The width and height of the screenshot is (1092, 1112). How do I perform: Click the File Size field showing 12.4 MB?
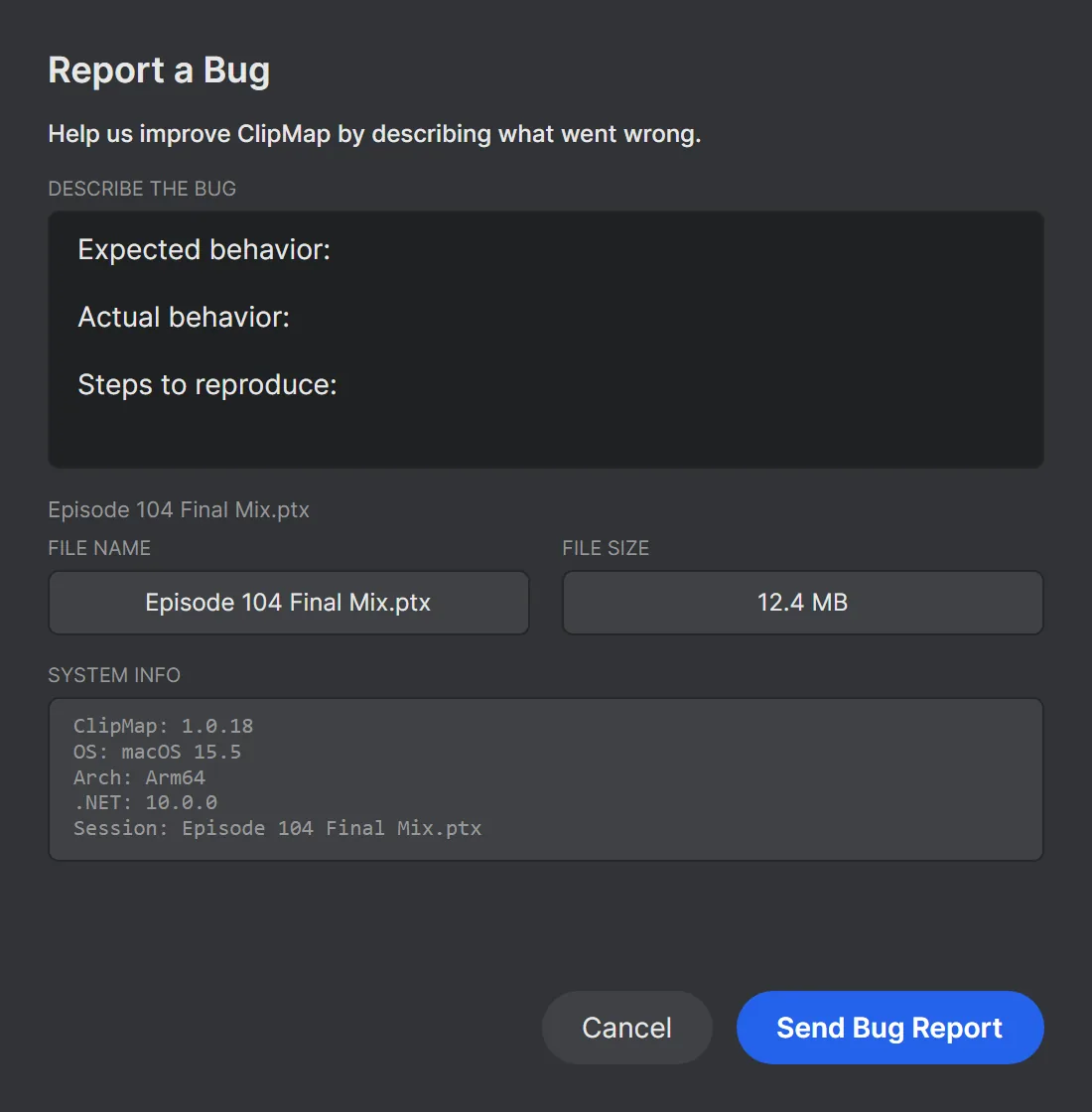[x=803, y=603]
